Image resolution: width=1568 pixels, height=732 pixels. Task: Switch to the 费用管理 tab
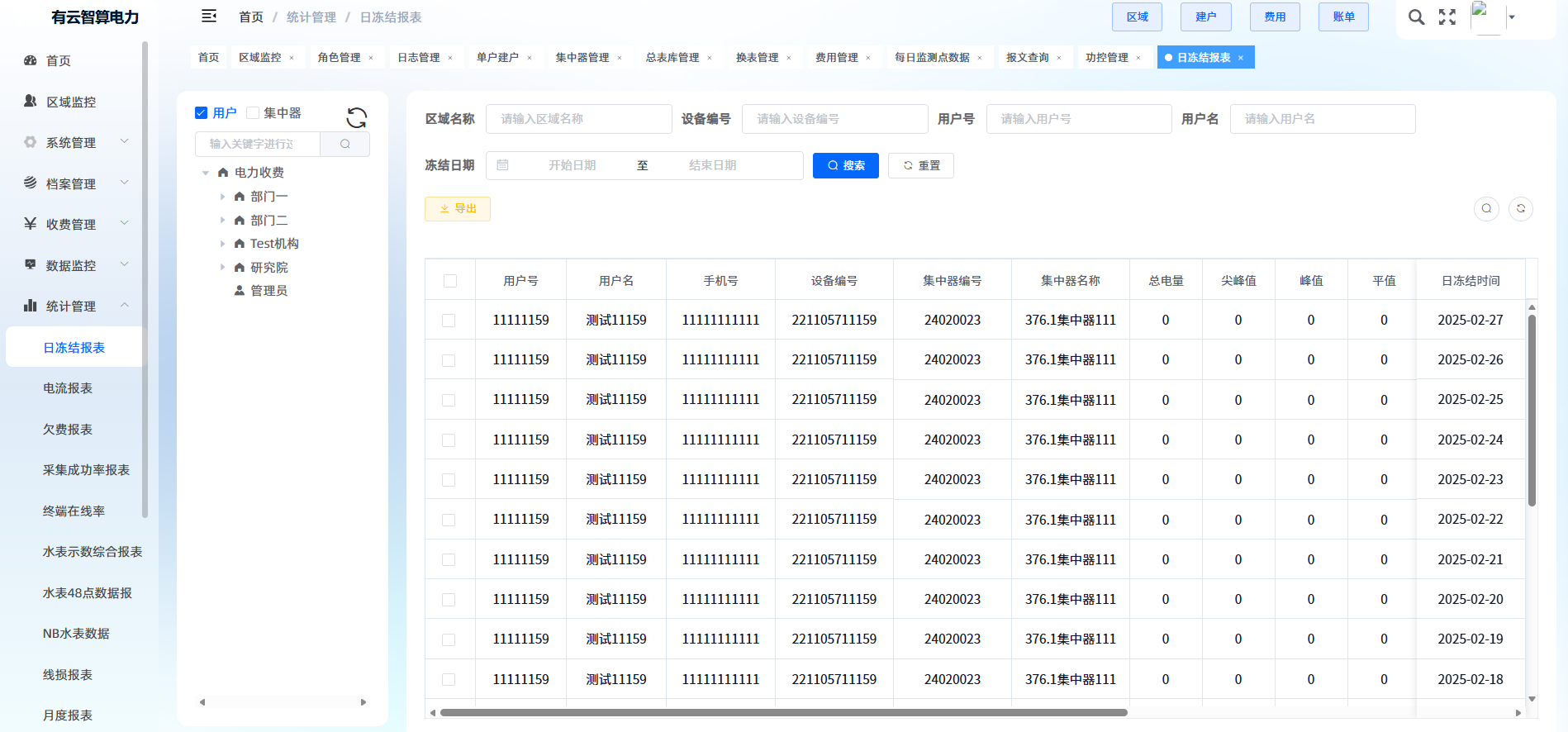pyautogui.click(x=836, y=58)
